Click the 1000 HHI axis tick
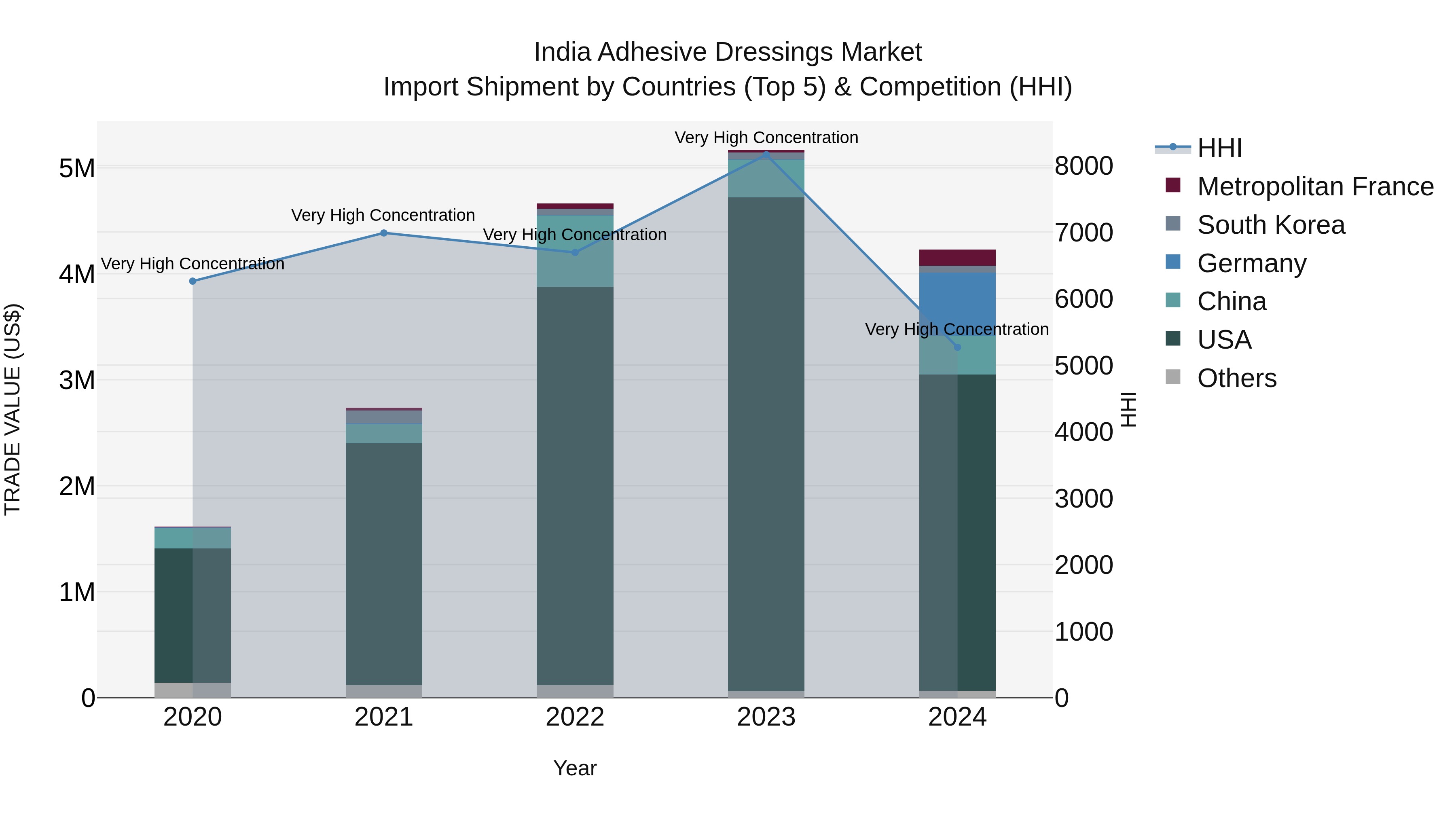The height and width of the screenshot is (819, 1456). pos(1084,632)
